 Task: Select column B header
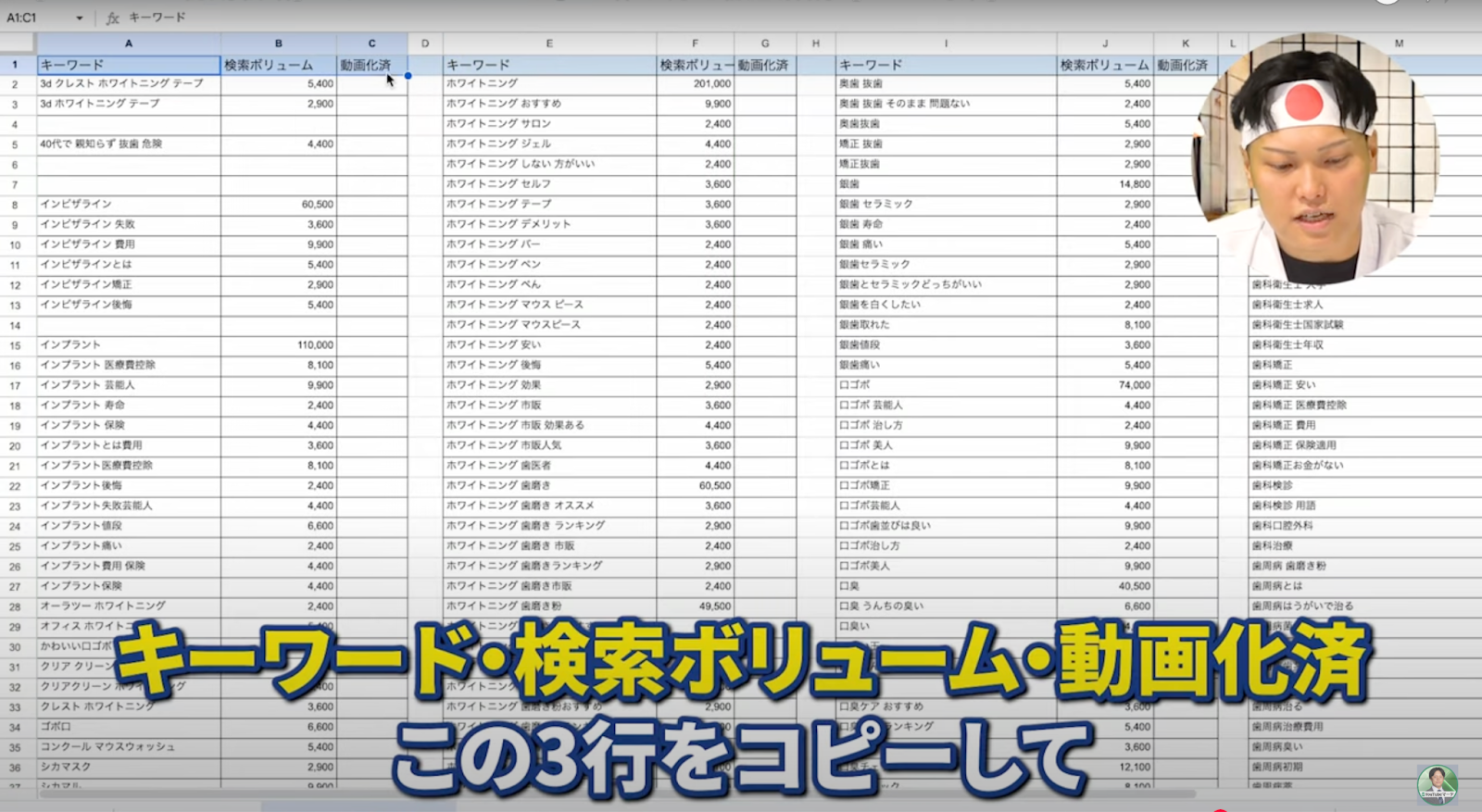(278, 44)
